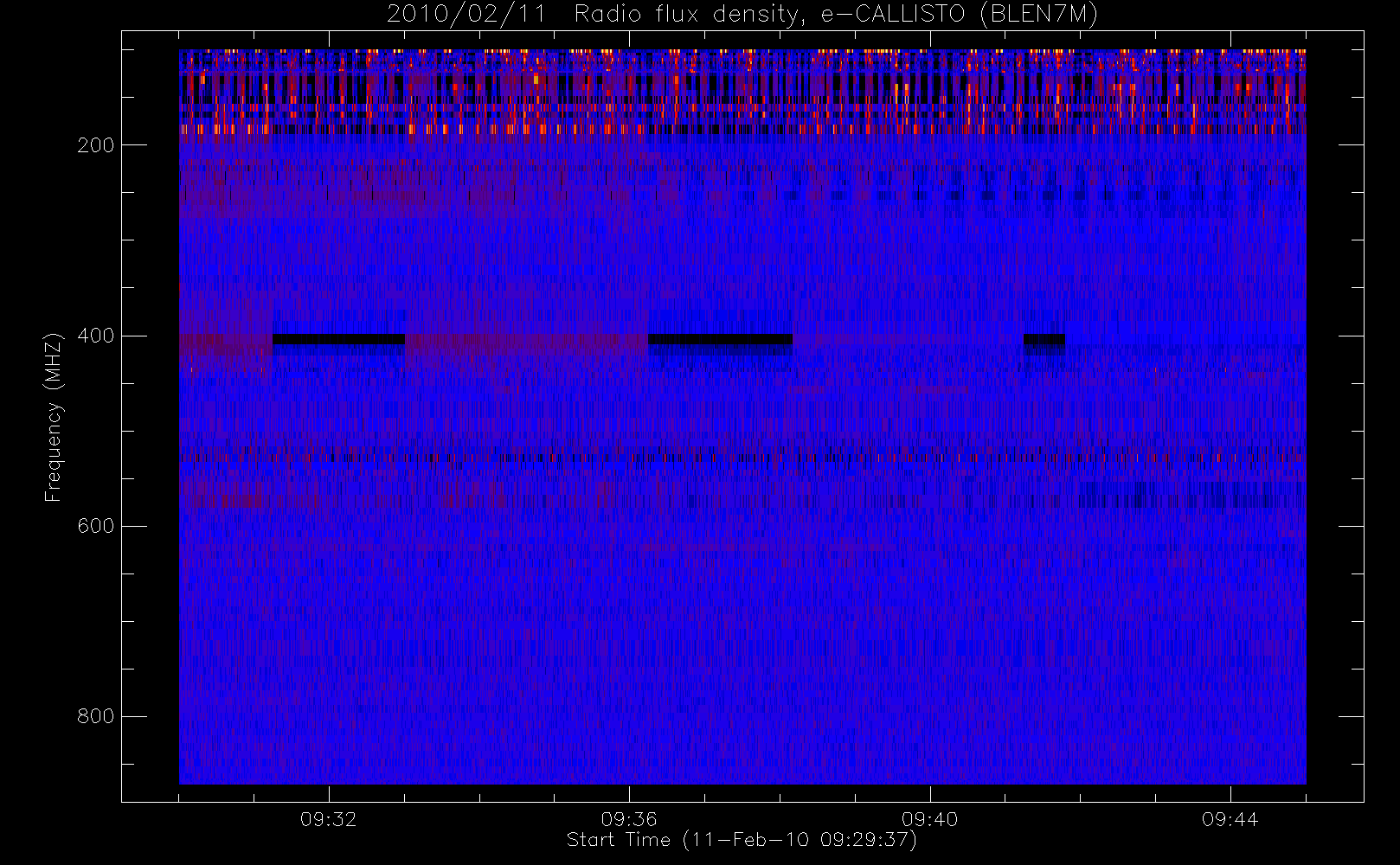Screen dimensions: 1400x865
Task: Click the 'Start Time (11-Feb-10 09:29:37)' x-axis label
Action: (x=742, y=840)
